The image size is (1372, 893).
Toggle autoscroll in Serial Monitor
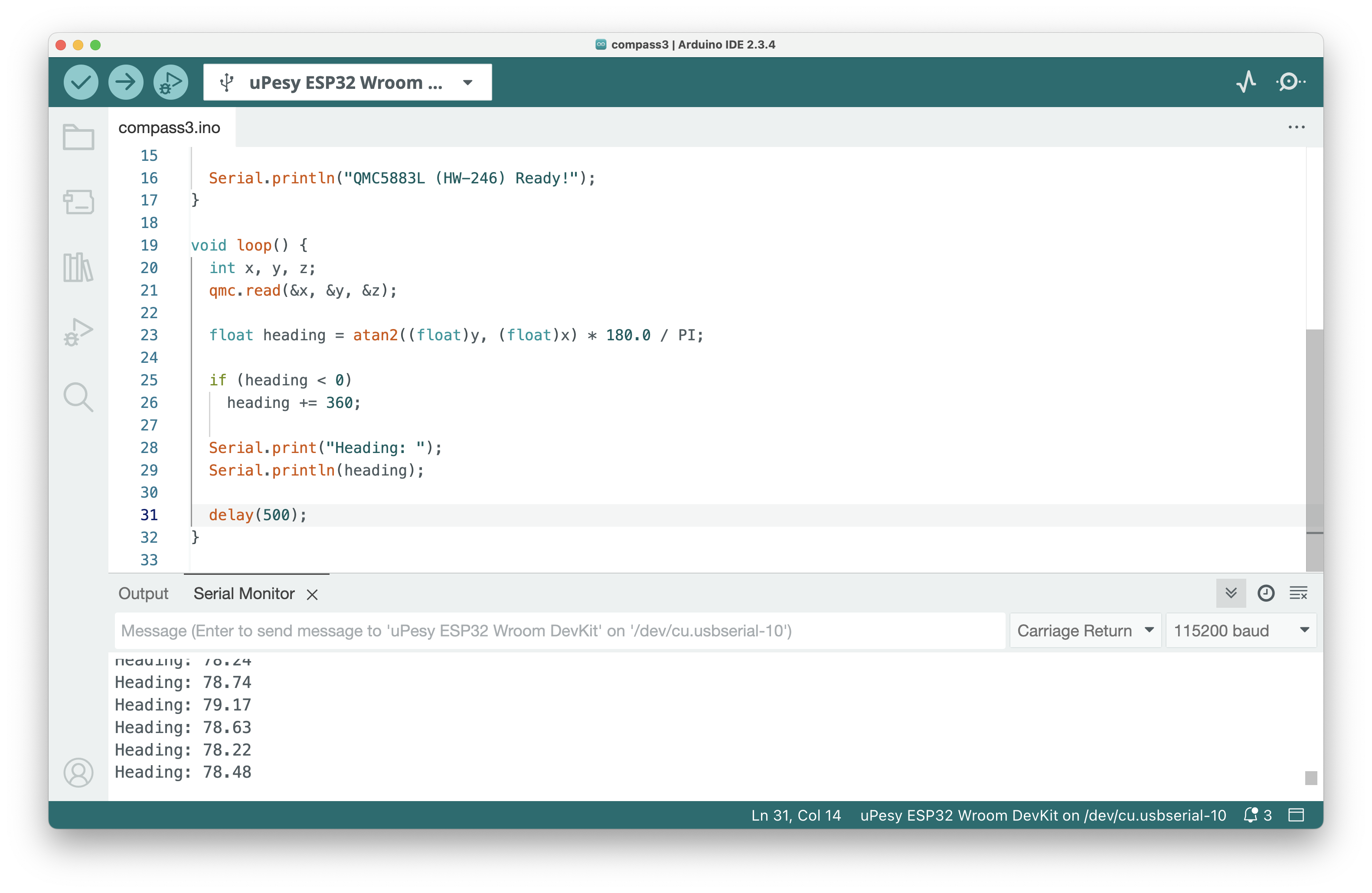1231,593
